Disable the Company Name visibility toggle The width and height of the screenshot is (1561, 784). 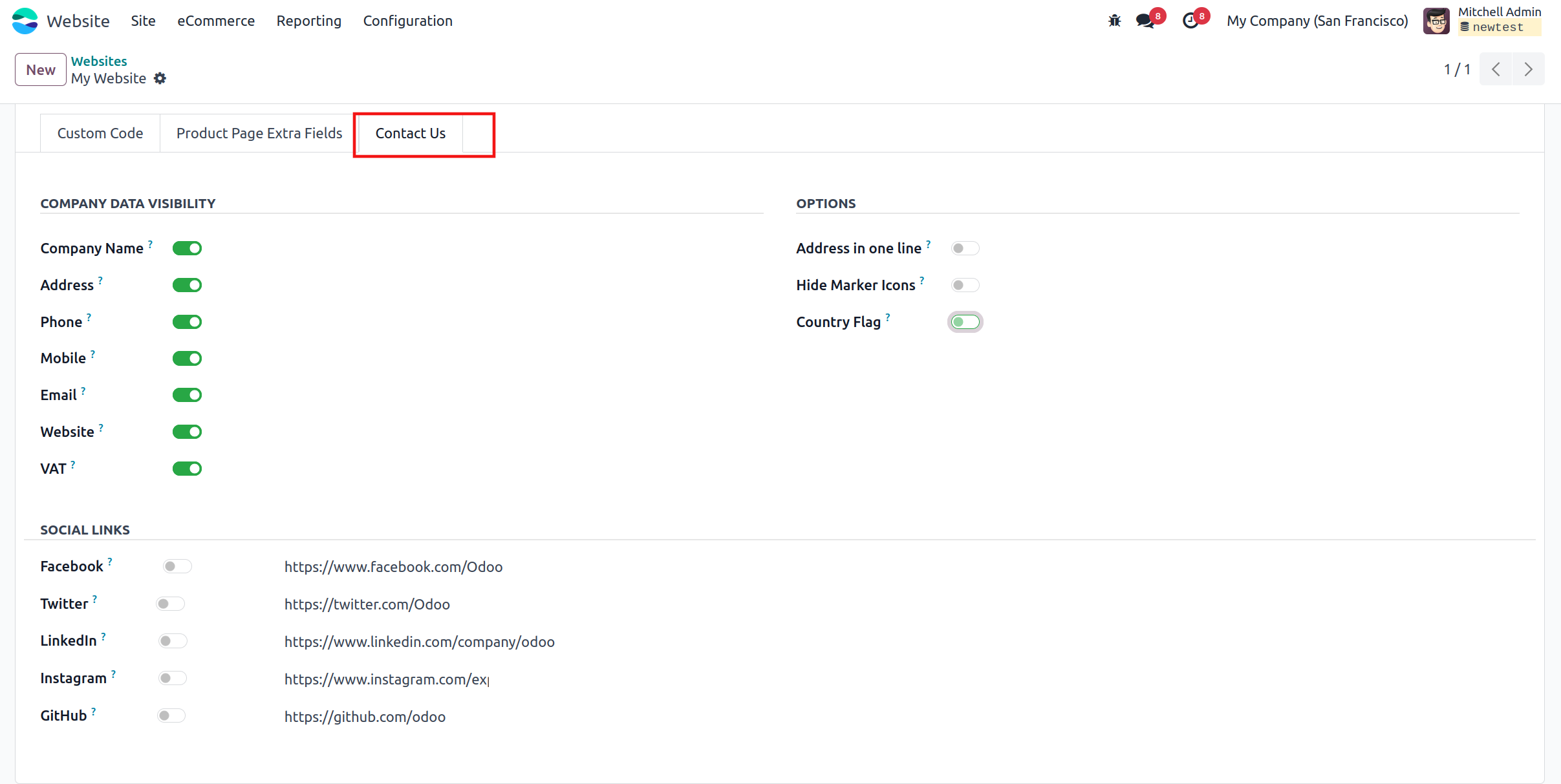(x=187, y=248)
